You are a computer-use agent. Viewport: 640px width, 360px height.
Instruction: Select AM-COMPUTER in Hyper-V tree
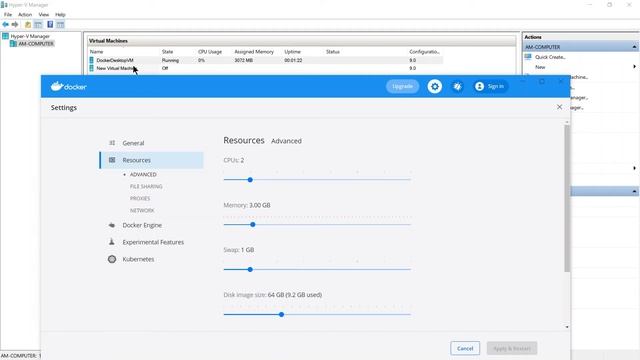click(x=36, y=44)
